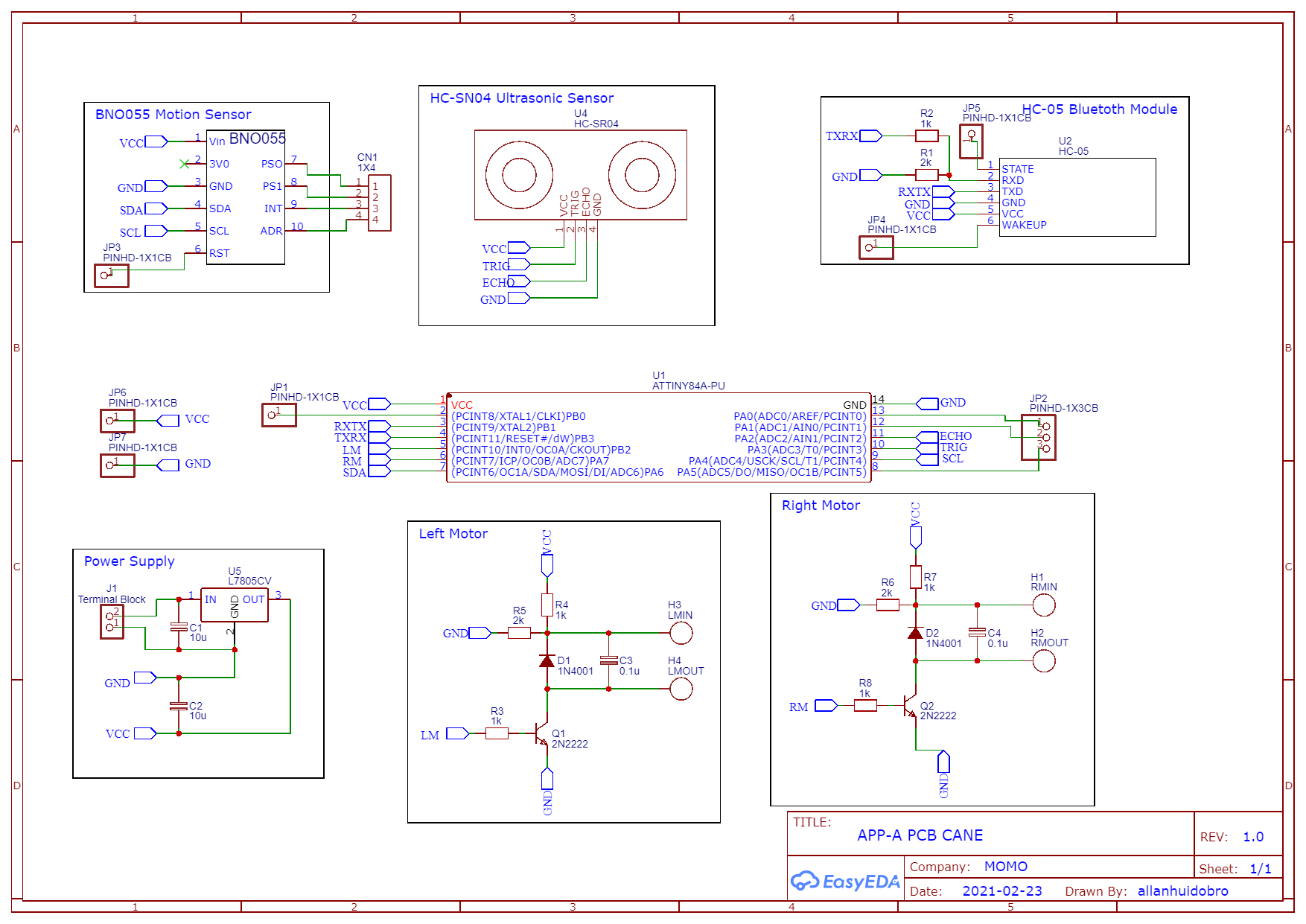1306x924 pixels.
Task: Click the 'STATE' pin label on HC-05
Action: tap(1018, 169)
